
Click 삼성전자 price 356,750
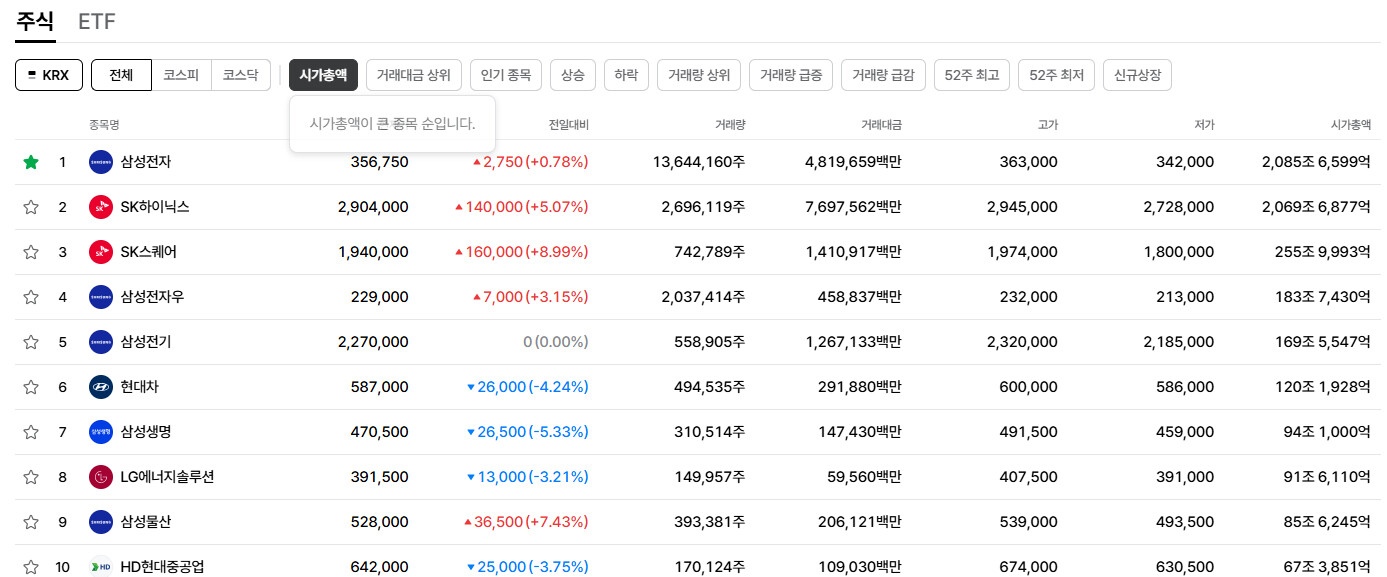380,162
